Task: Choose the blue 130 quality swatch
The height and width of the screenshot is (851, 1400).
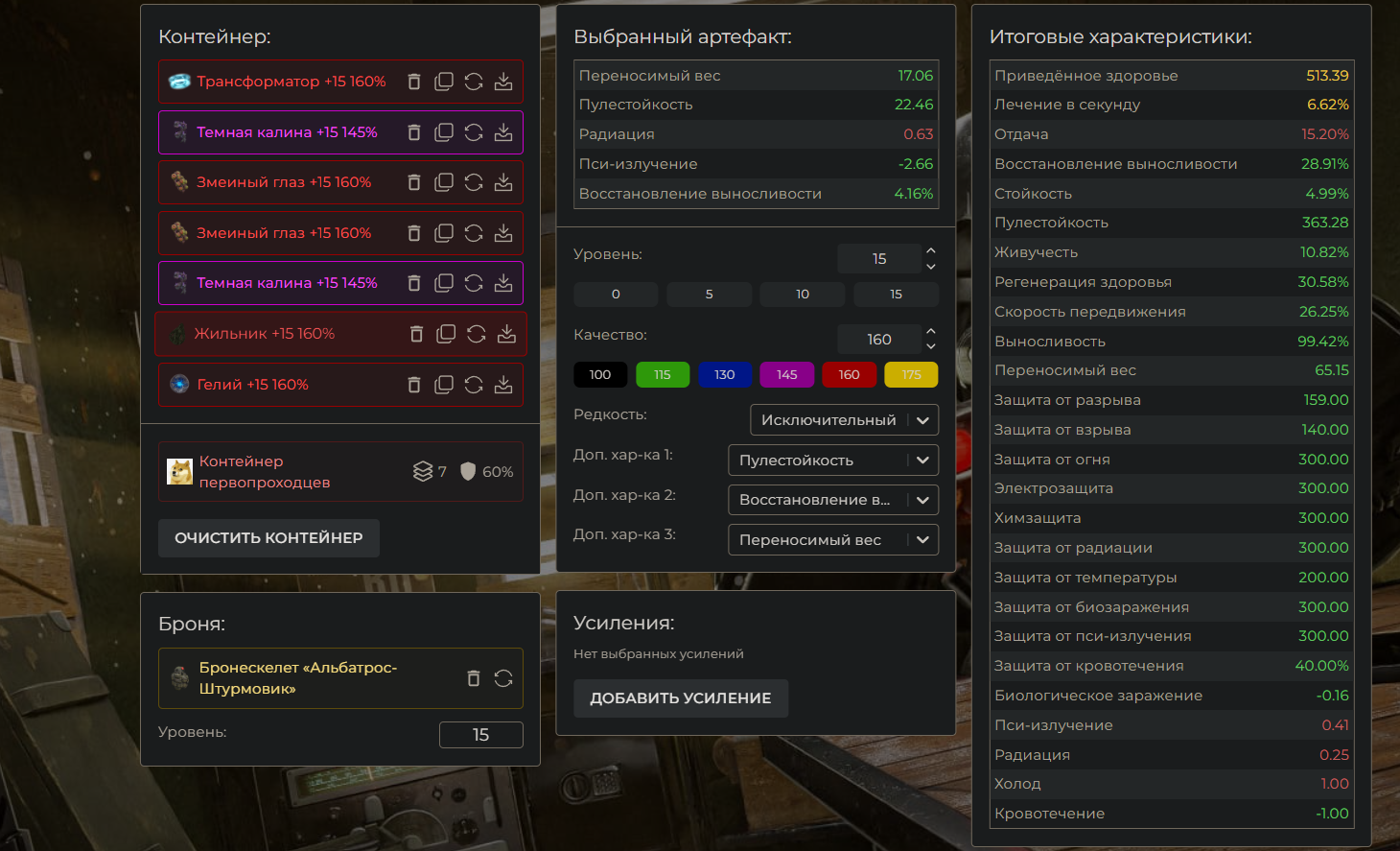Action: [725, 375]
